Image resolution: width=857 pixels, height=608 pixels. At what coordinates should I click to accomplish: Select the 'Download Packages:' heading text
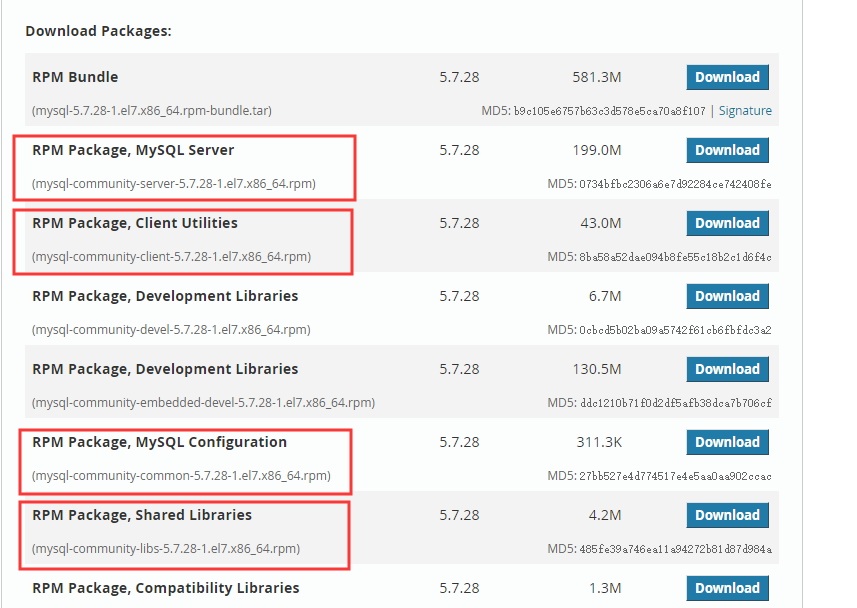pyautogui.click(x=98, y=31)
